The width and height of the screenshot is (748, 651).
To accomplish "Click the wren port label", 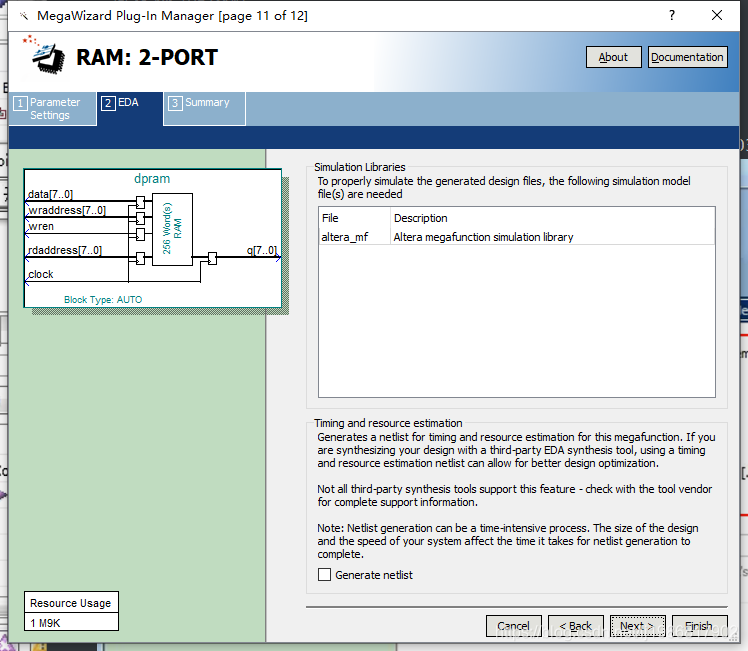I will pyautogui.click(x=41, y=226).
